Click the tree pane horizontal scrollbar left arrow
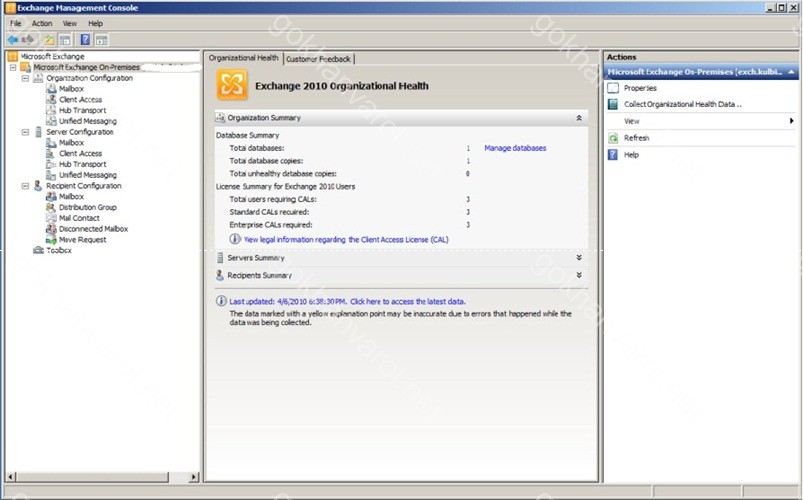 pos(11,477)
